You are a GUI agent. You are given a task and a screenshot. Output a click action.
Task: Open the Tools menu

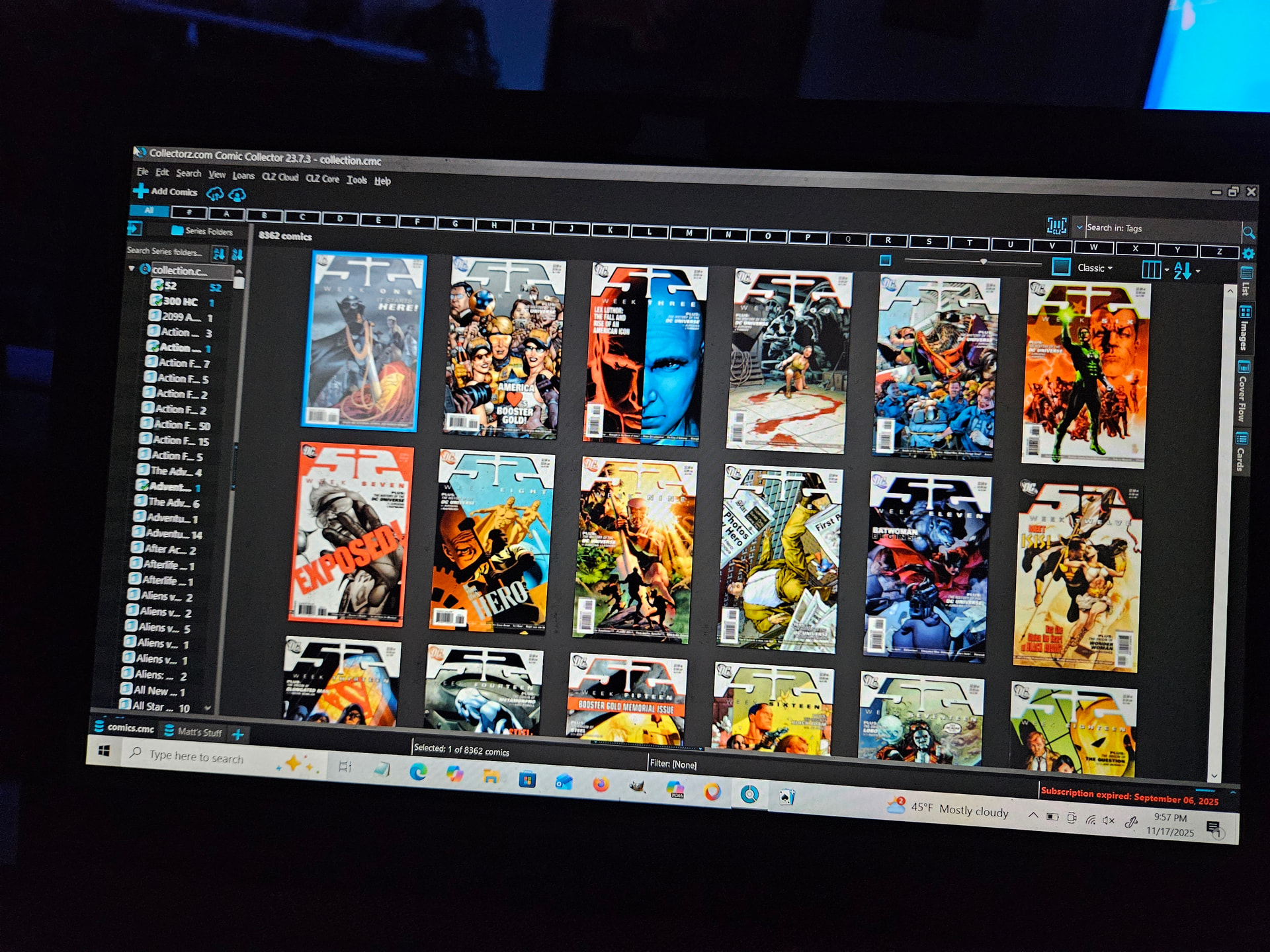(357, 179)
